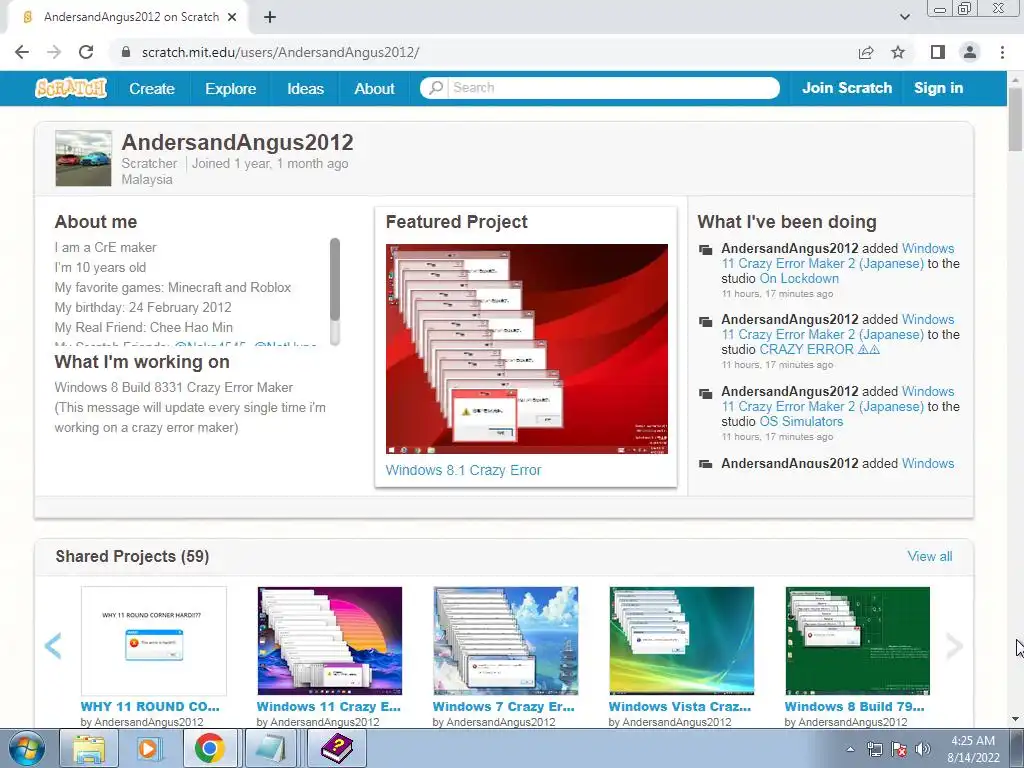Click the Windows Start button
The width and height of the screenshot is (1024, 768).
(x=27, y=748)
